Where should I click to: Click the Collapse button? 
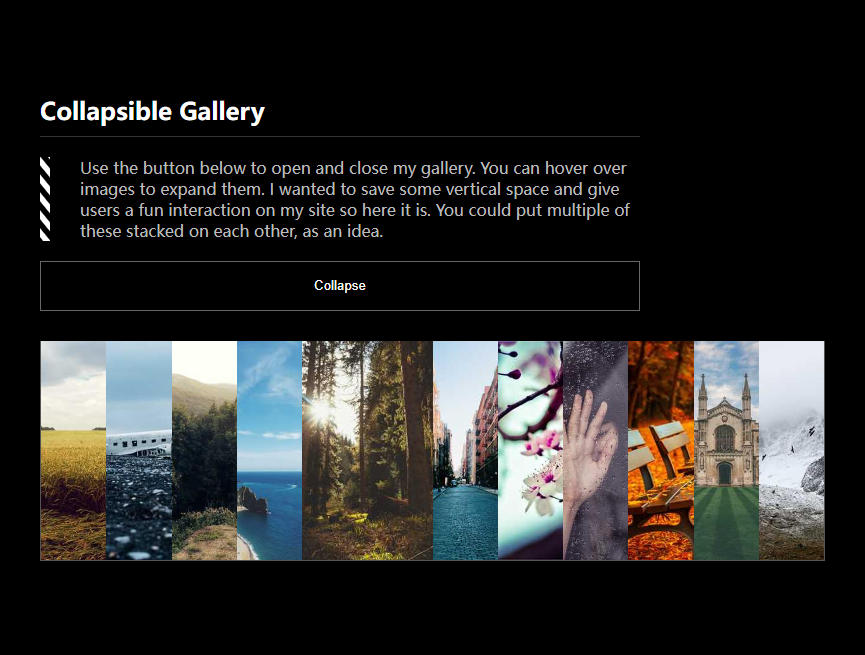tap(340, 286)
